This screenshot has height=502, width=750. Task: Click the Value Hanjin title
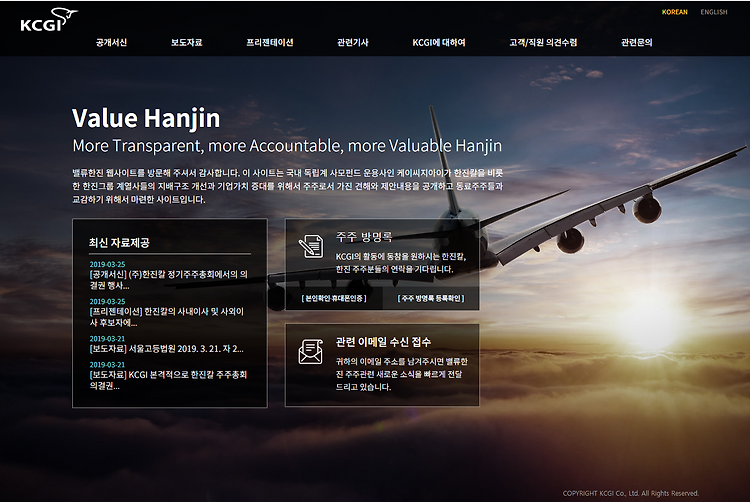(146, 118)
